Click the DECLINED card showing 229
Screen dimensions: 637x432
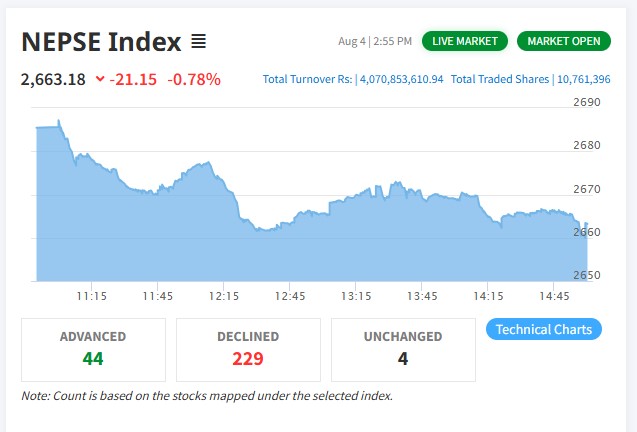(248, 350)
